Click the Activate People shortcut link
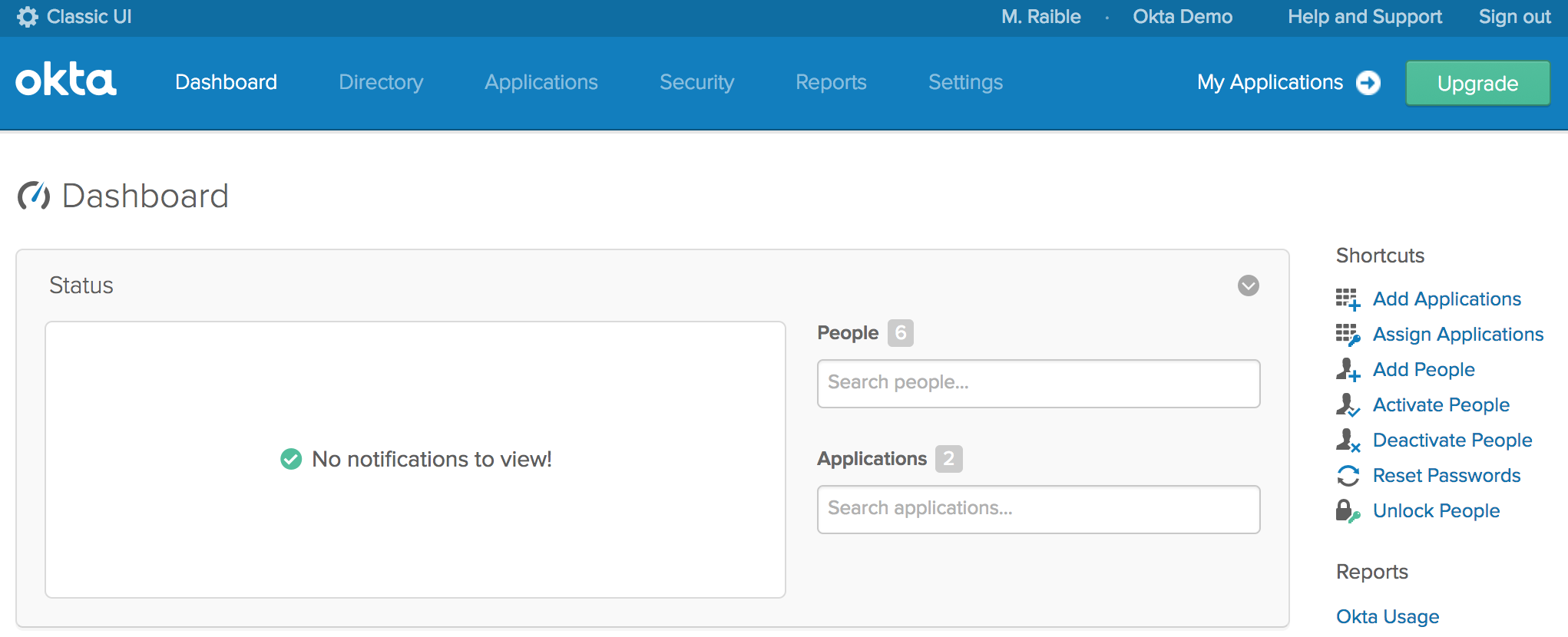 pos(1441,405)
